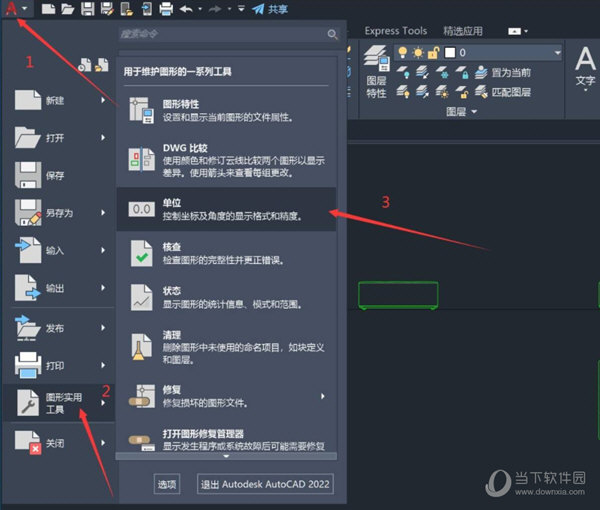Expand the Recover (修复) submenu arrow

pos(323,396)
